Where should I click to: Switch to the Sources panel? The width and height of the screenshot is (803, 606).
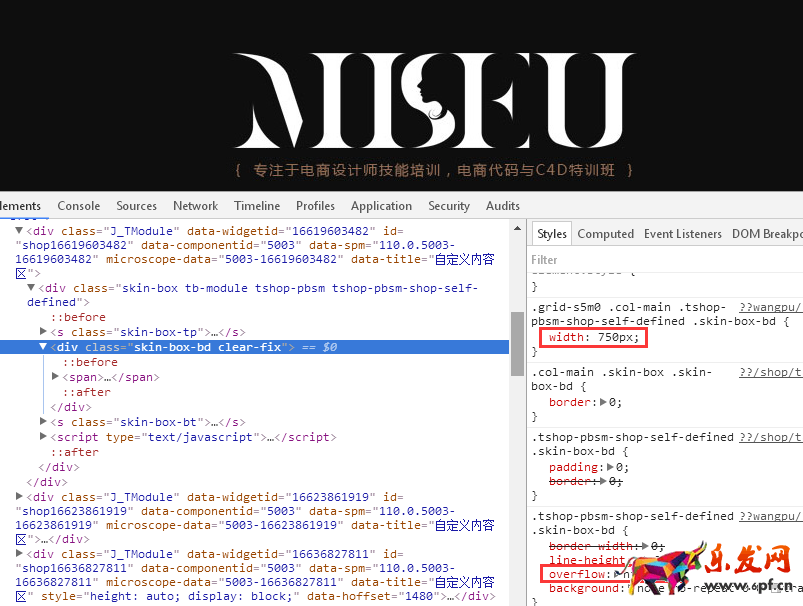(x=136, y=206)
